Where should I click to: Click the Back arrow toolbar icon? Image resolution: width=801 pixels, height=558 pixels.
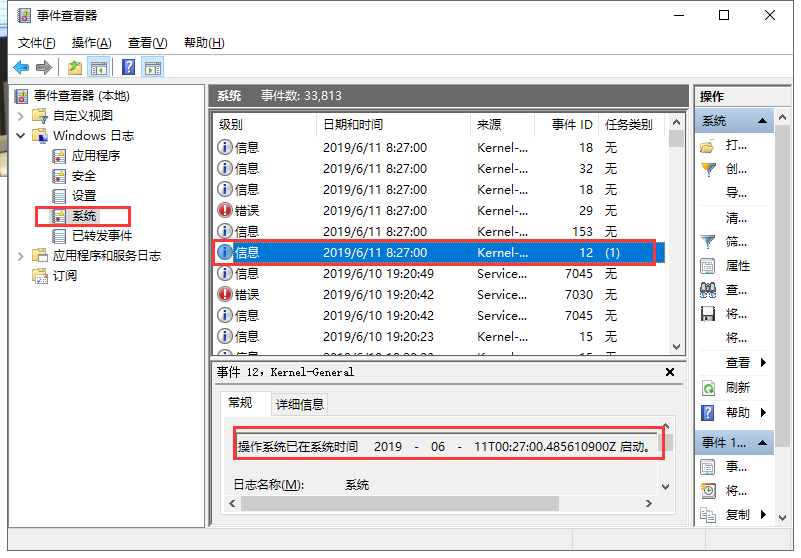pos(21,67)
